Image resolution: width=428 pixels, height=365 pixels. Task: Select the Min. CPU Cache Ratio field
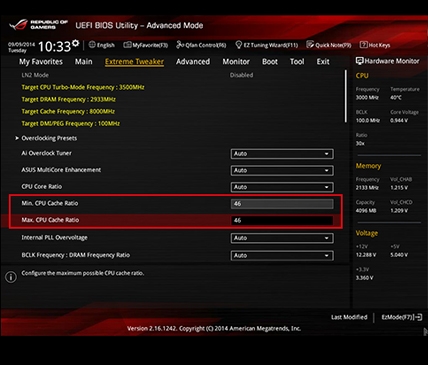282,203
